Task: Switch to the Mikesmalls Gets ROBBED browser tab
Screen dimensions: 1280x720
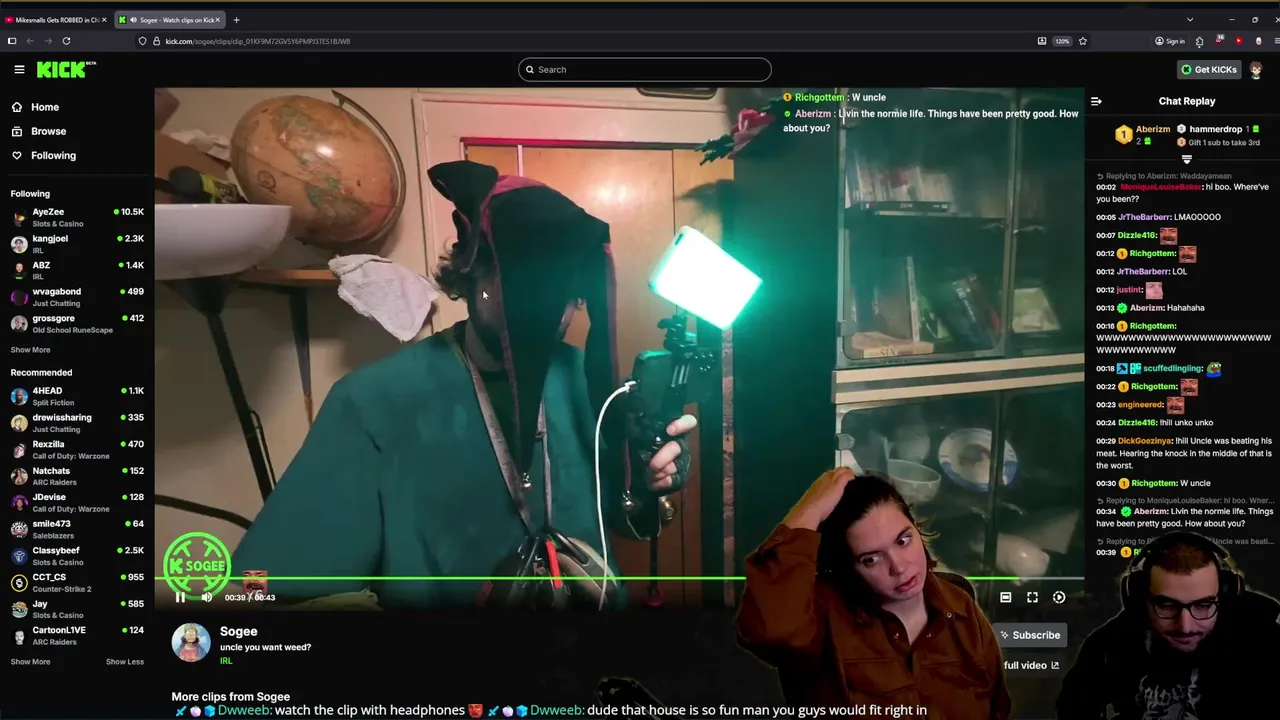Action: click(x=54, y=20)
